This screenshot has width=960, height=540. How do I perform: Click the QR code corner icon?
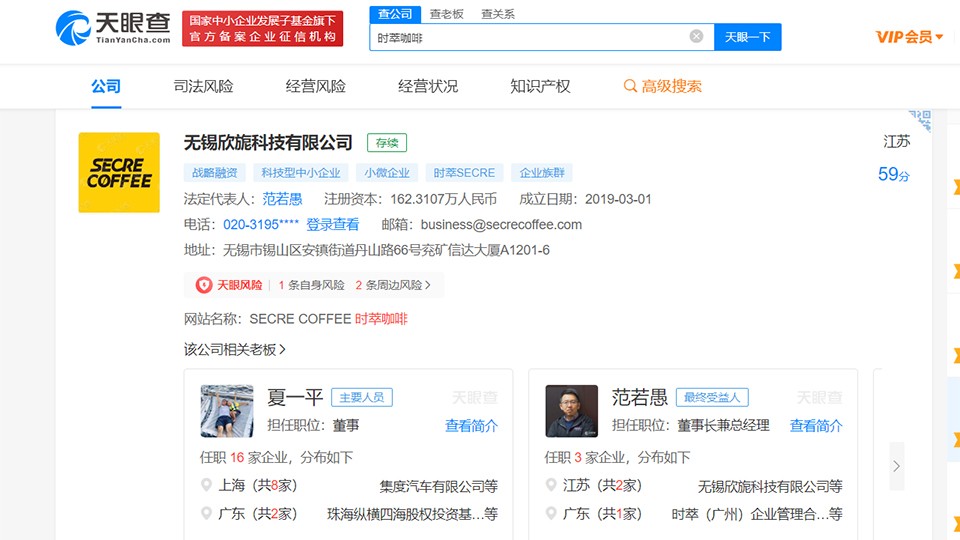click(x=920, y=120)
